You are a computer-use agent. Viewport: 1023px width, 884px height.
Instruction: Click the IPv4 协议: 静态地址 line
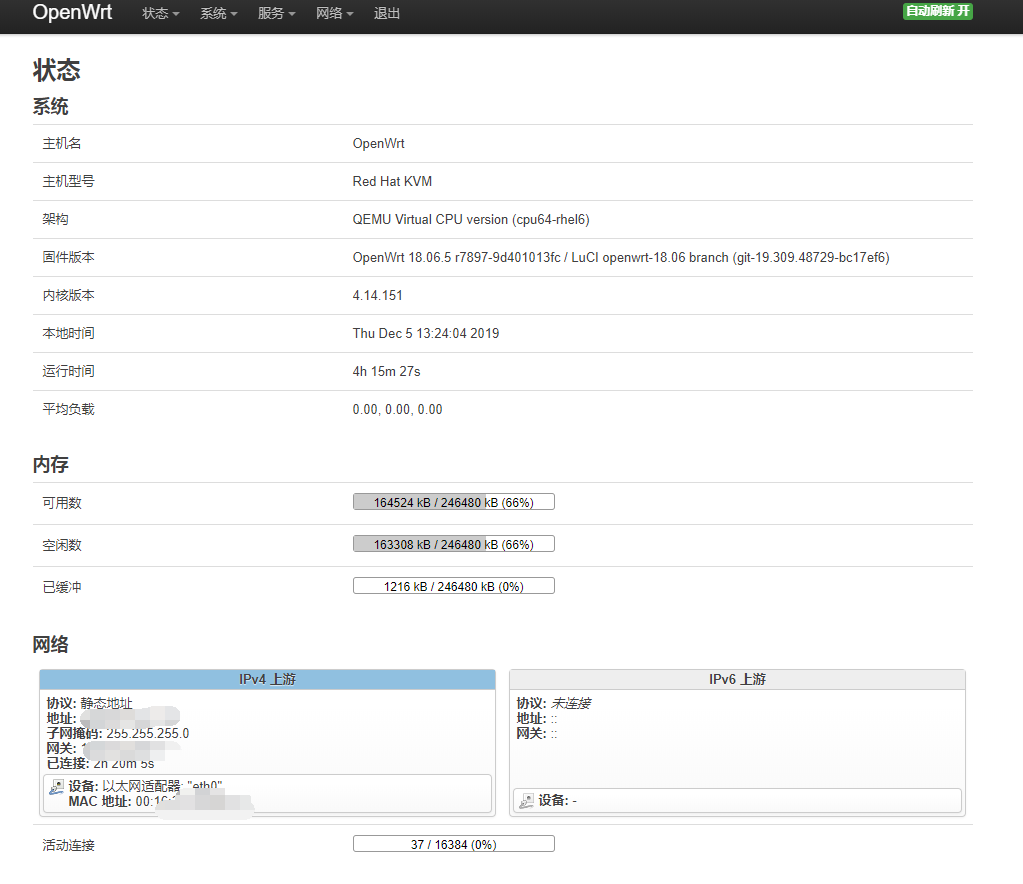tap(89, 703)
